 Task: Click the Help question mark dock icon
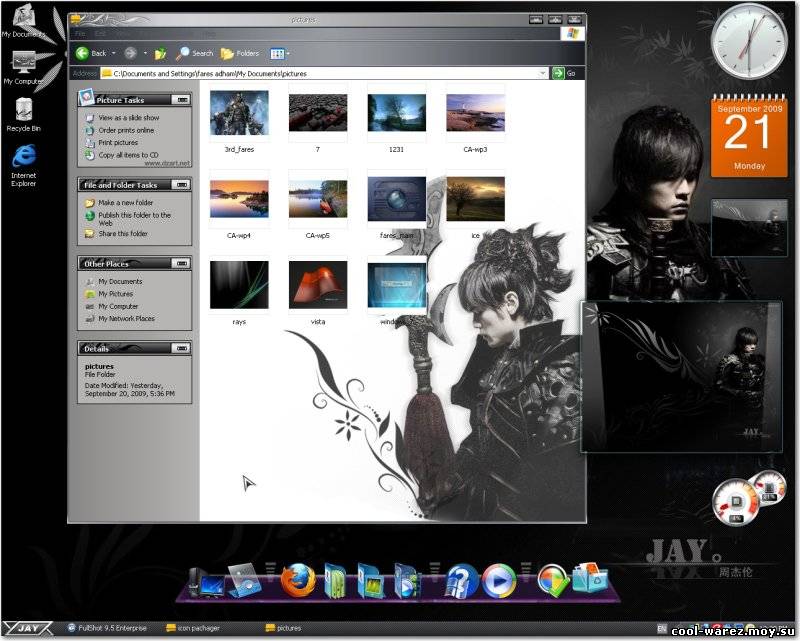(461, 581)
